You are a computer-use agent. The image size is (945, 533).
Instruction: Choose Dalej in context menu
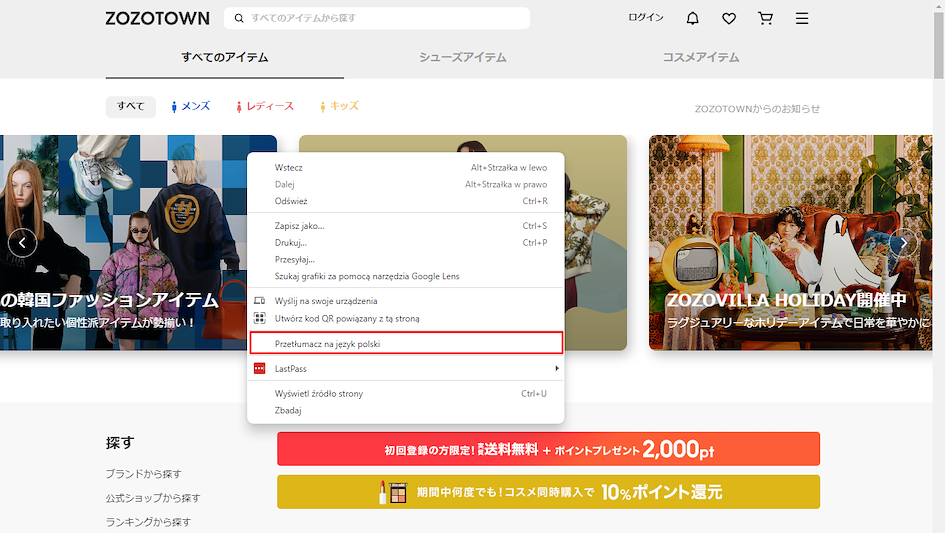point(406,184)
